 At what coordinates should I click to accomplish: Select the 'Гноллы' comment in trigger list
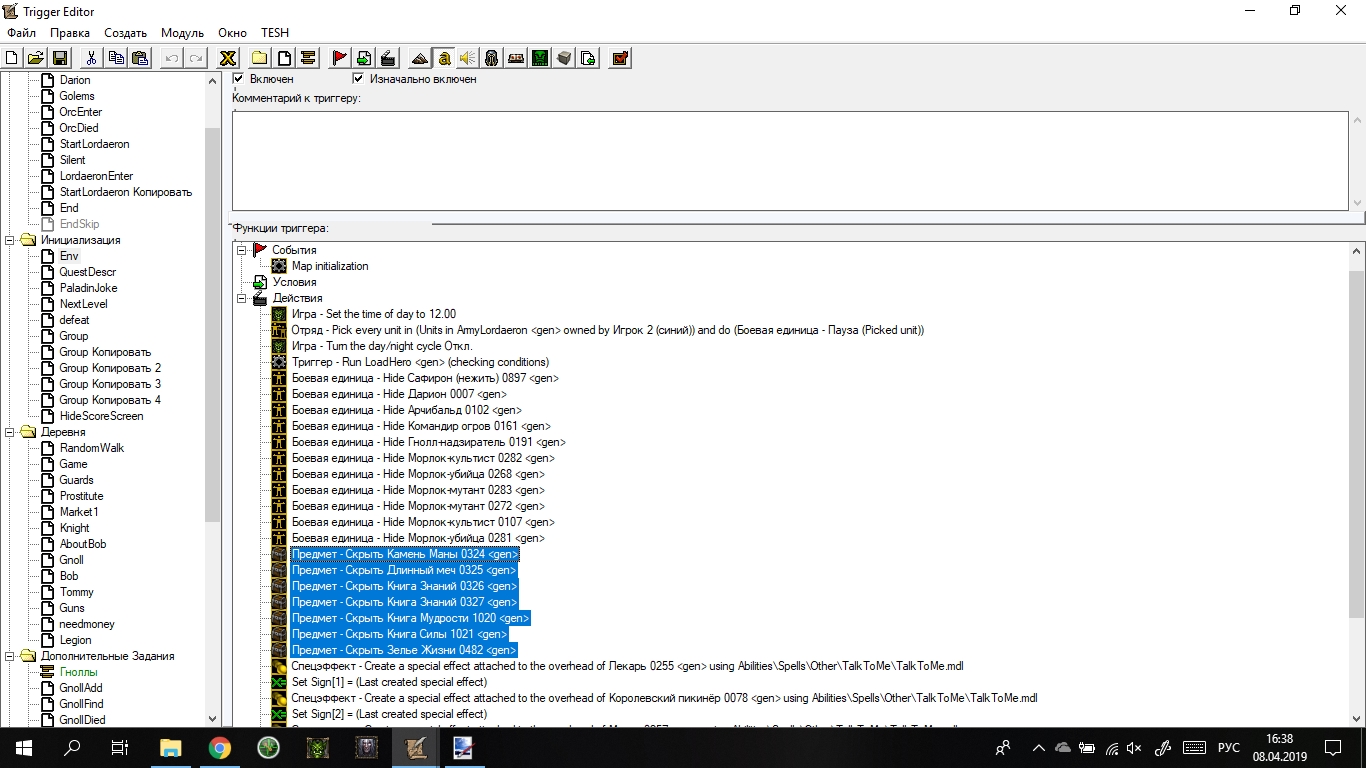78,672
